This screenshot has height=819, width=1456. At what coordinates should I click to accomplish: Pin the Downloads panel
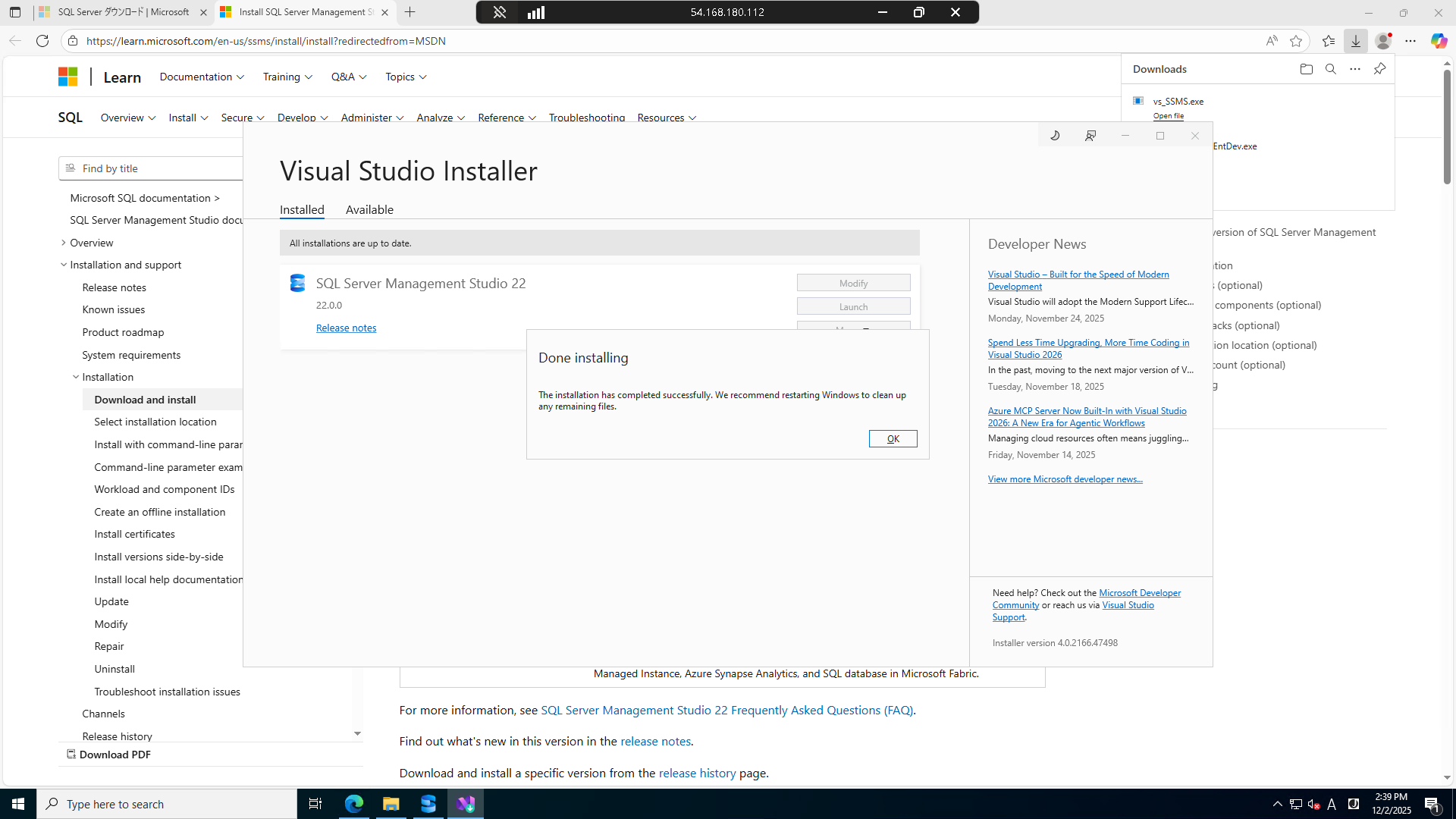click(1379, 69)
